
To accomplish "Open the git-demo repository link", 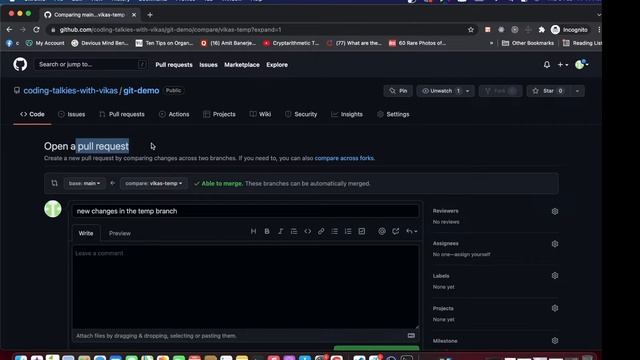I will click(141, 91).
